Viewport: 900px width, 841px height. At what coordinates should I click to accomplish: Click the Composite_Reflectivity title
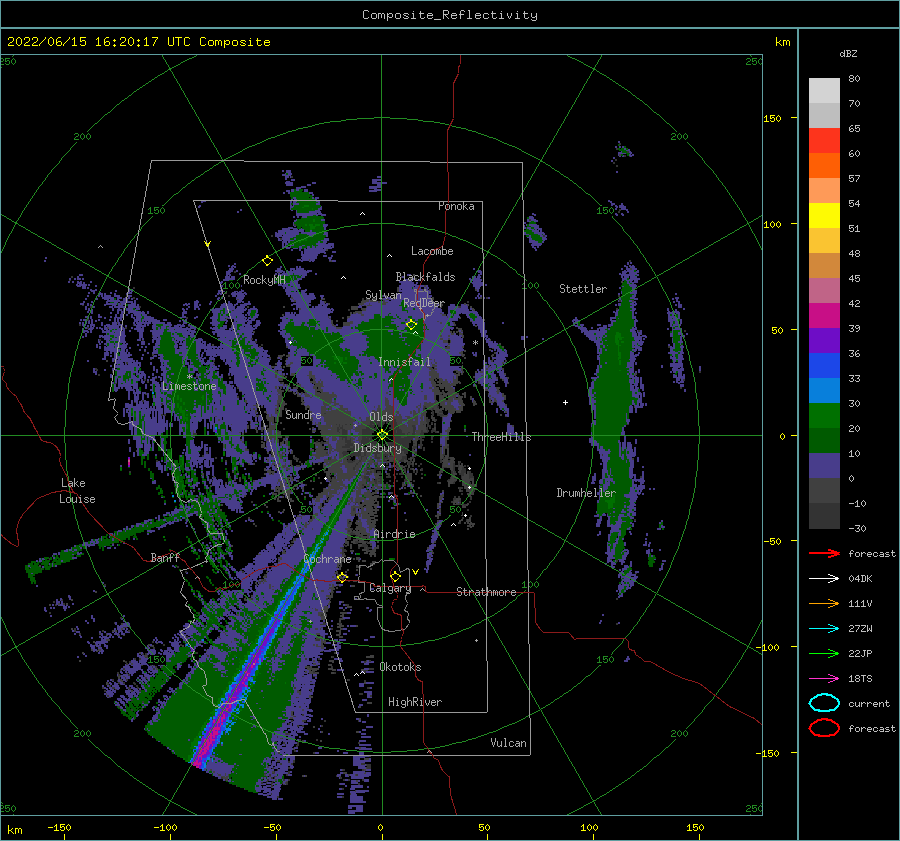click(x=449, y=15)
